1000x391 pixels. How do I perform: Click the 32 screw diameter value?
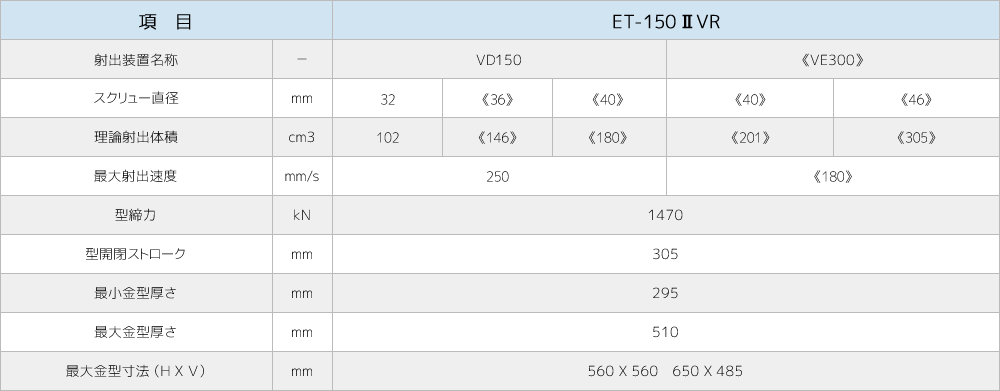(x=387, y=99)
